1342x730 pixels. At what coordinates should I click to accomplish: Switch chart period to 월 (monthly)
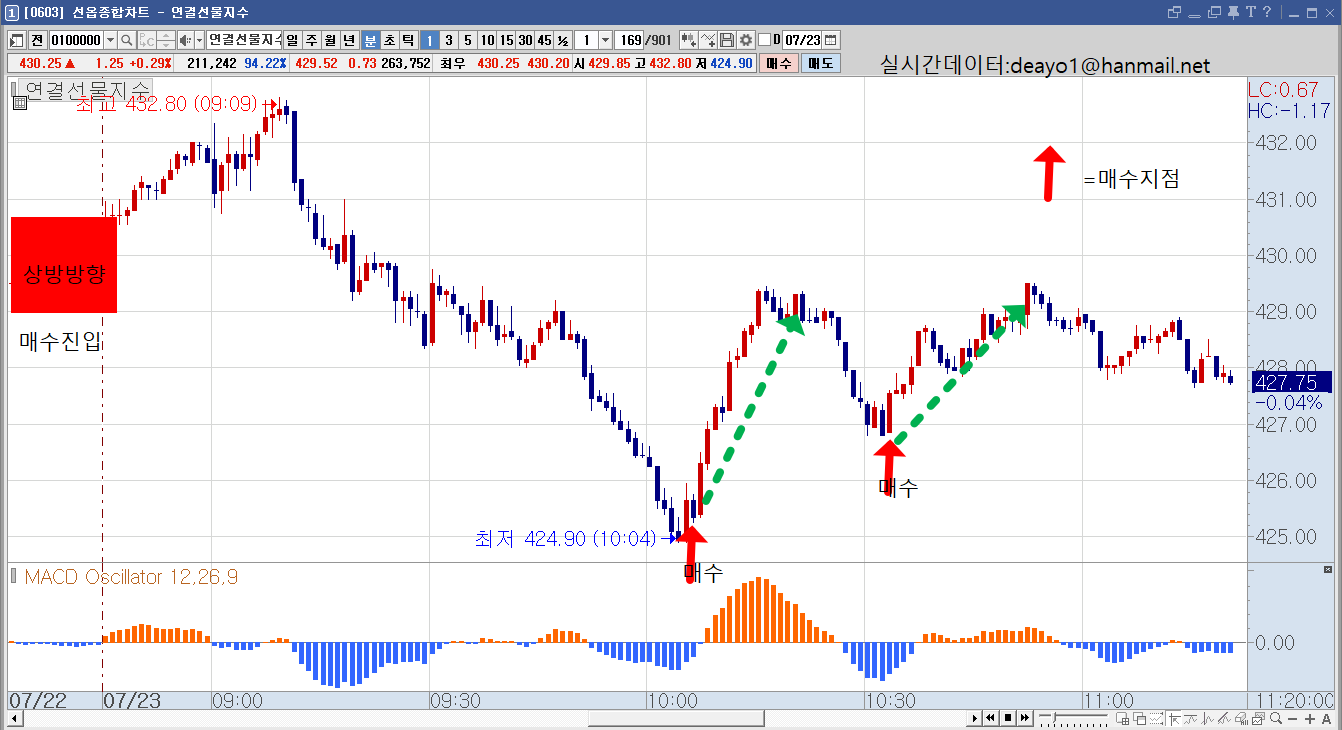[330, 40]
